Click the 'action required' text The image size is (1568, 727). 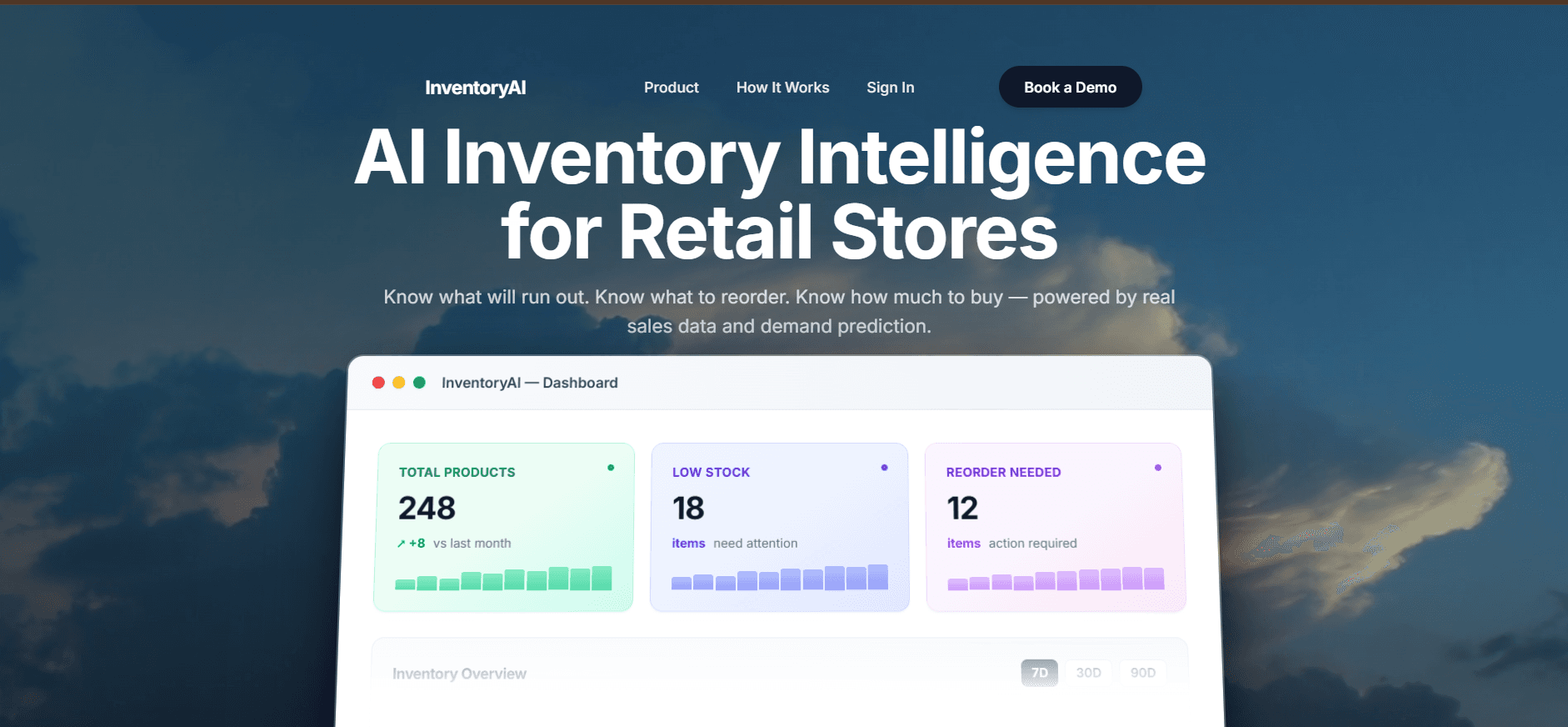coord(1033,544)
